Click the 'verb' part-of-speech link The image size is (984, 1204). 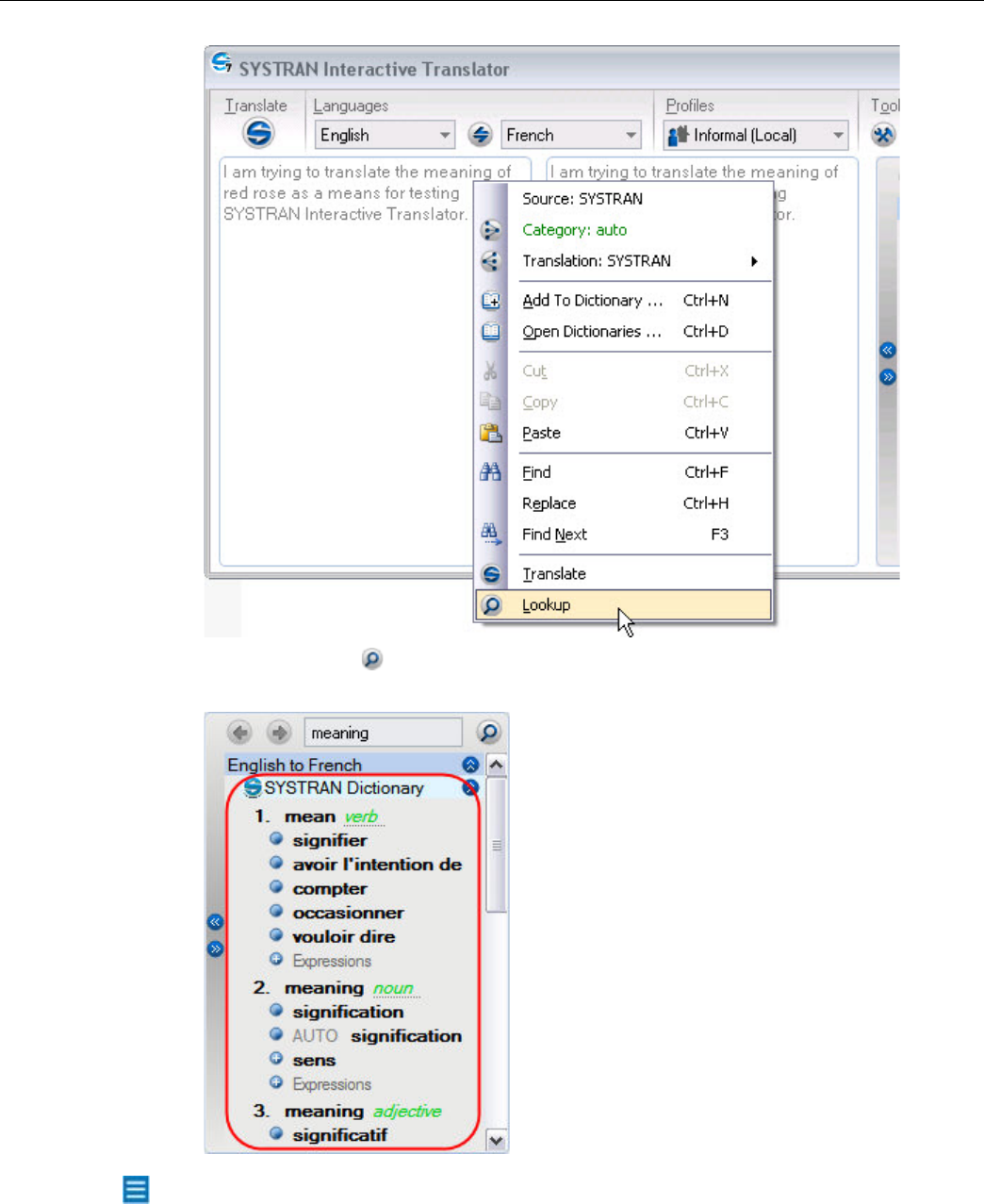361,816
